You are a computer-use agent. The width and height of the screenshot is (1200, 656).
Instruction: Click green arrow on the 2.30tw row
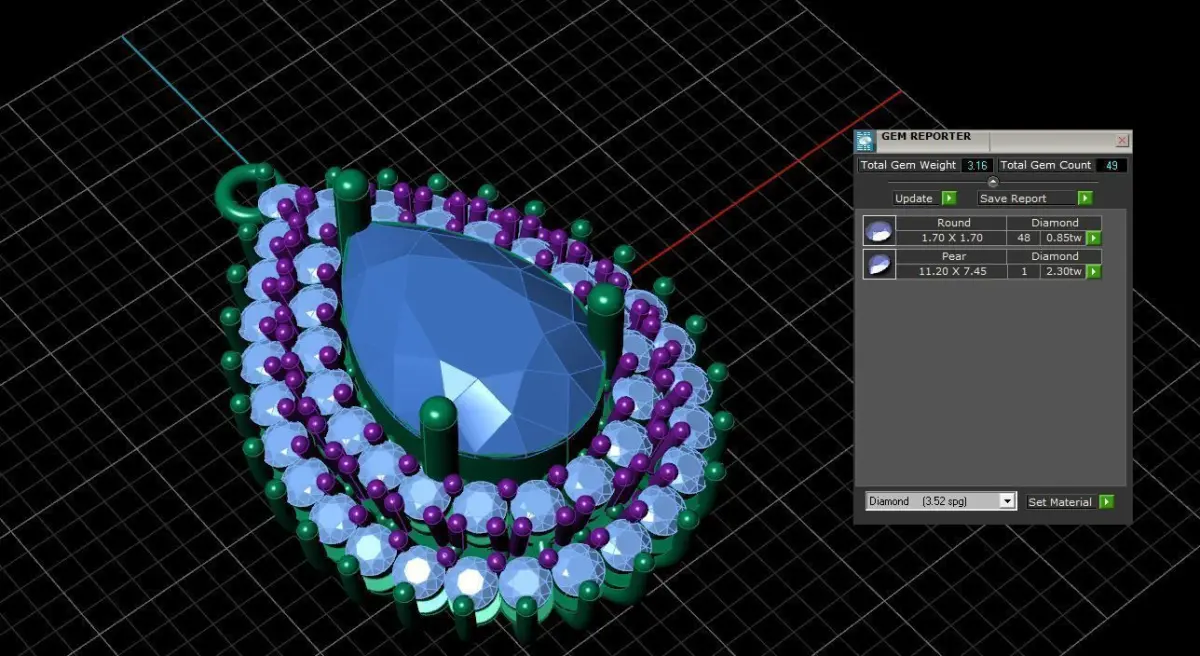[1094, 271]
